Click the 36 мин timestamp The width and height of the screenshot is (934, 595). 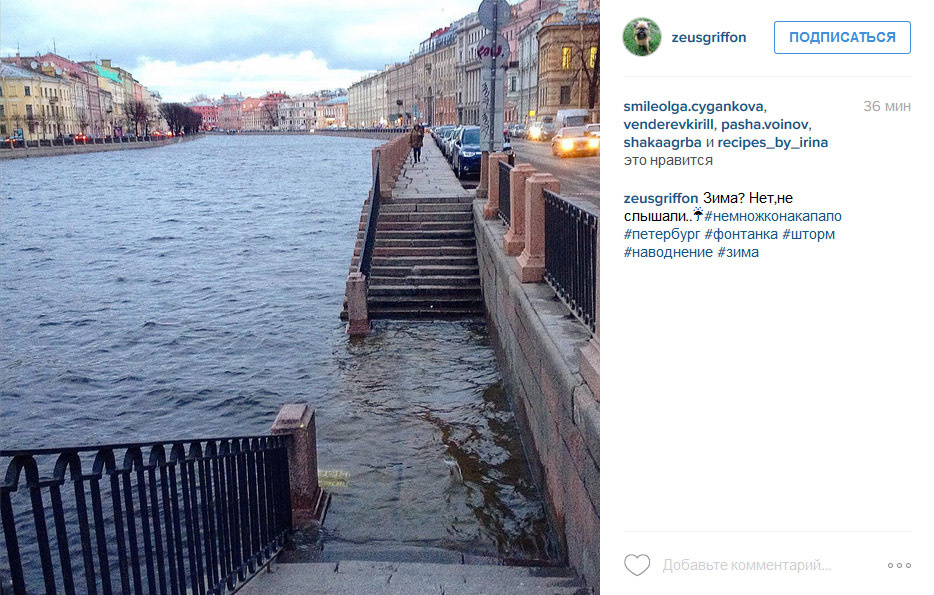pos(887,107)
